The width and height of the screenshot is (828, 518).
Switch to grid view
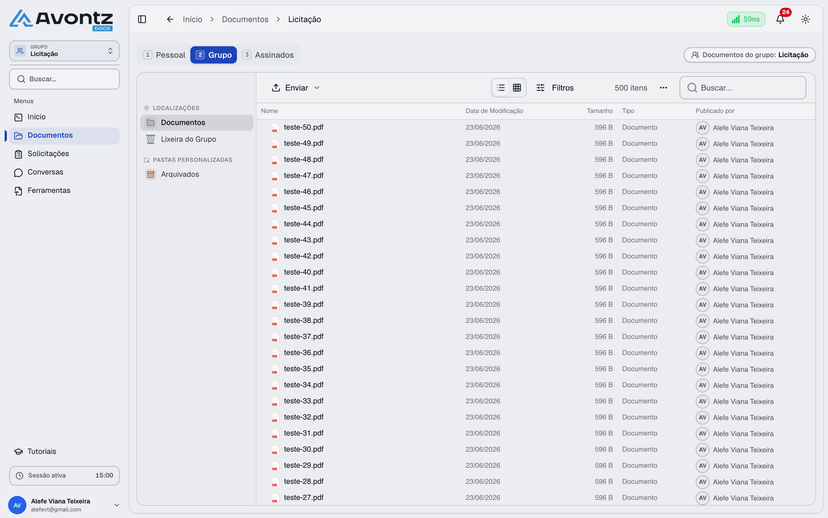click(517, 88)
